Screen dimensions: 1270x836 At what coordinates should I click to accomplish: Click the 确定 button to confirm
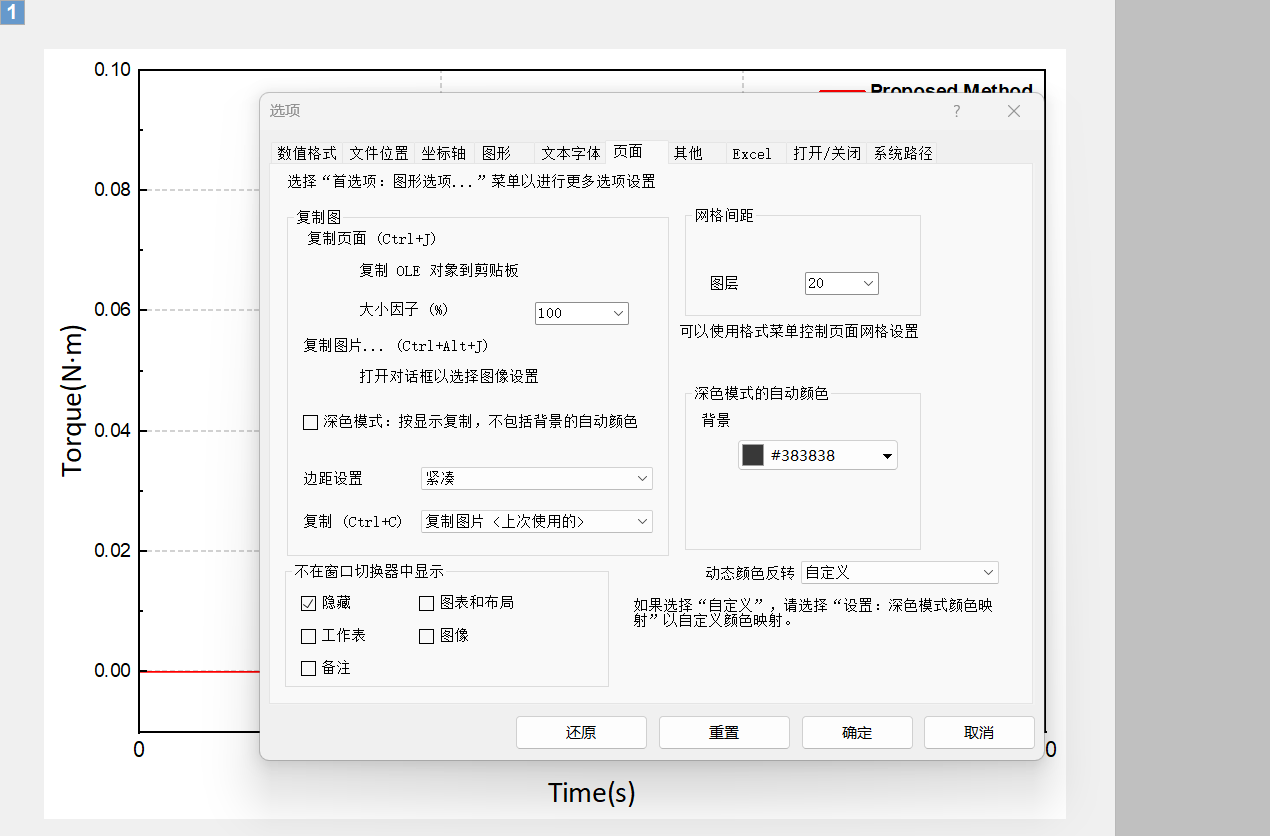pos(856,732)
